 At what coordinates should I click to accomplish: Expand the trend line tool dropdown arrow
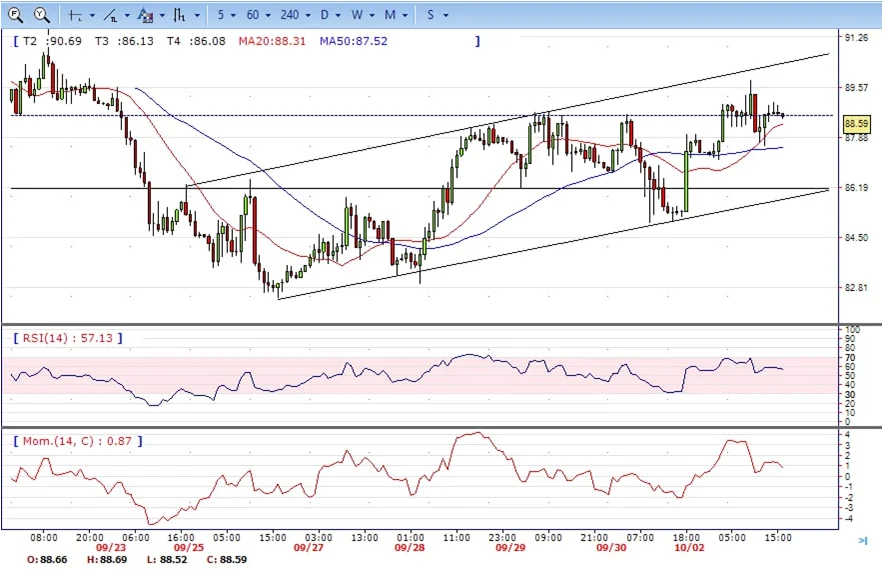[x=127, y=16]
